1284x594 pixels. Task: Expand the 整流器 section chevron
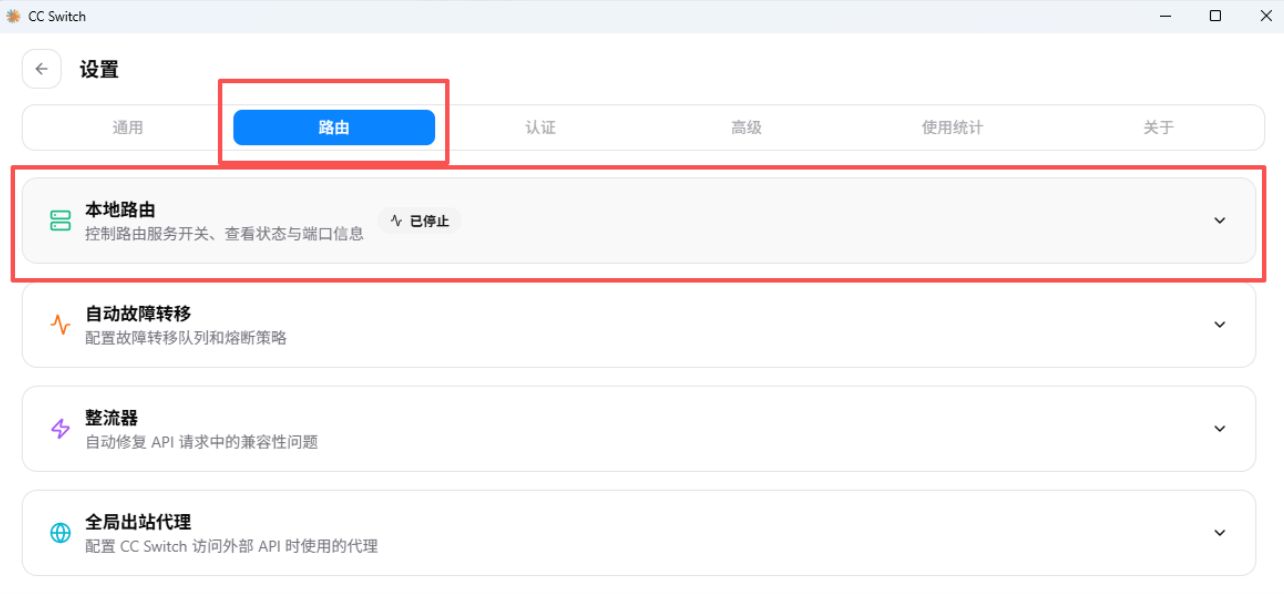[1219, 429]
